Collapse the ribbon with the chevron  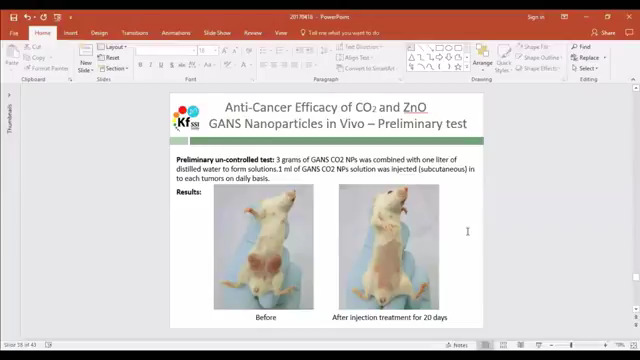tap(633, 79)
